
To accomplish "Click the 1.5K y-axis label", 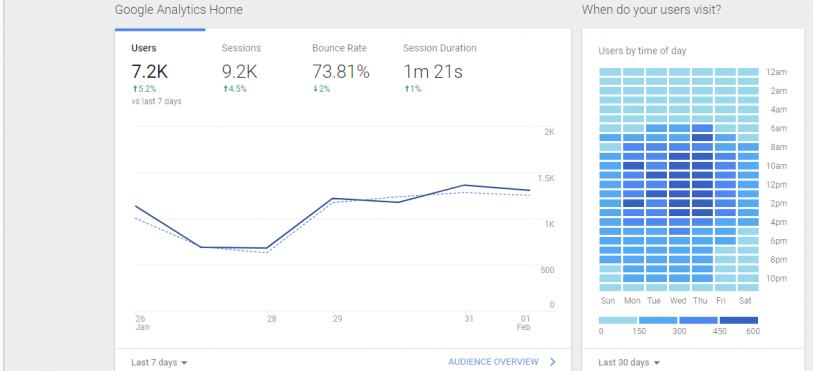I will coord(545,178).
